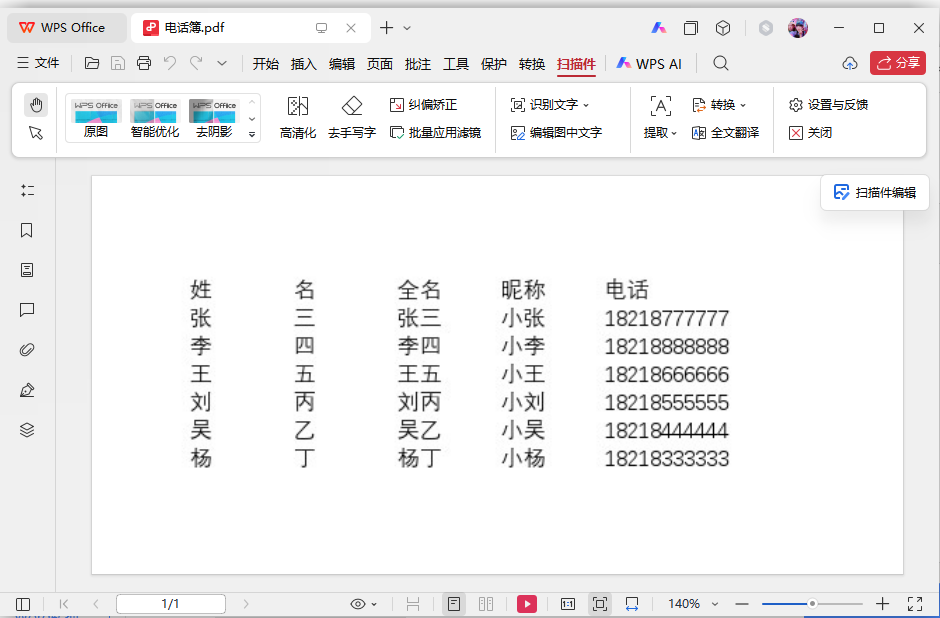The width and height of the screenshot is (940, 618).
Task: Click the red 分享 button
Action: pos(898,63)
